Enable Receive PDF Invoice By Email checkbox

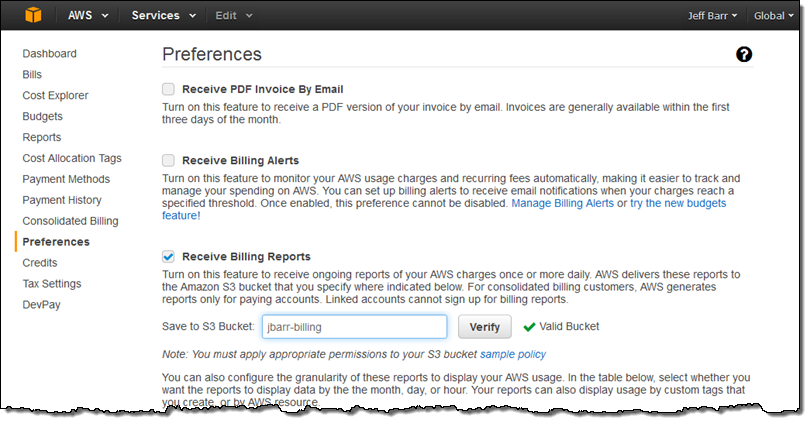coord(168,89)
